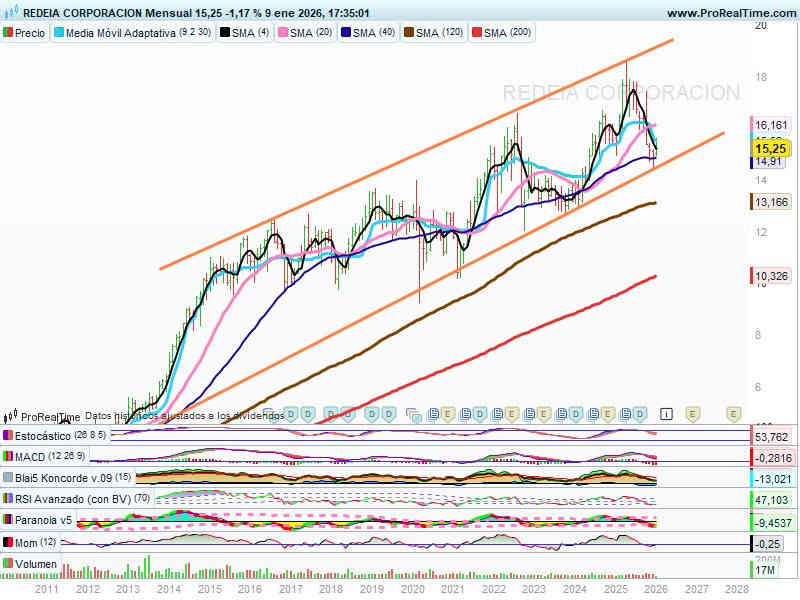The image size is (800, 600).
Task: Click the 2020 year on the time axis
Action: coord(411,590)
